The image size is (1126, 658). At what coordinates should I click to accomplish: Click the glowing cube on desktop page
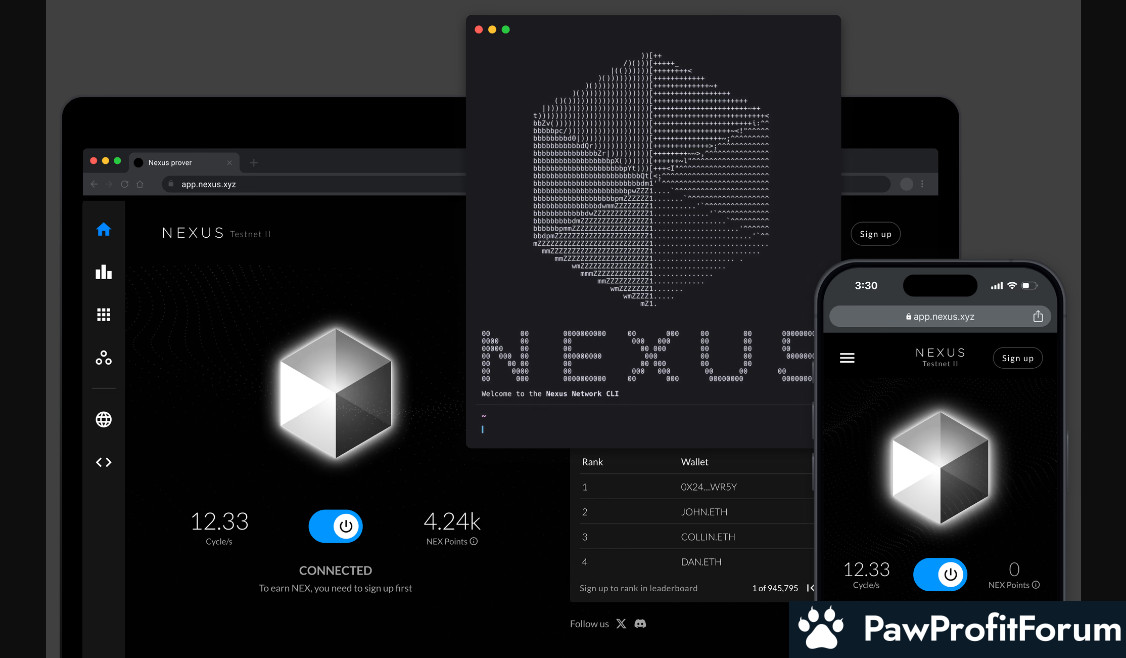[335, 392]
